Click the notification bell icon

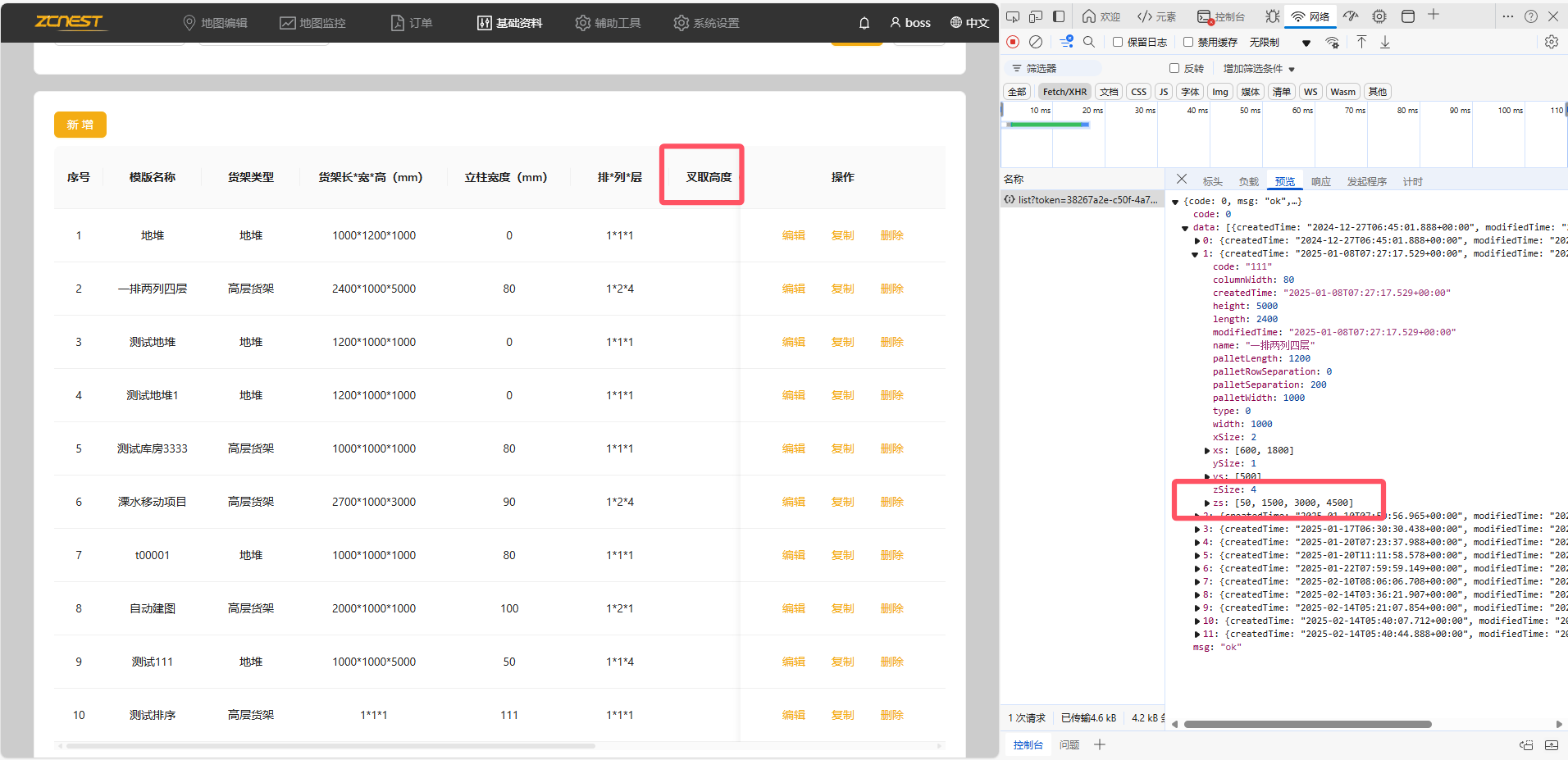pyautogui.click(x=864, y=23)
